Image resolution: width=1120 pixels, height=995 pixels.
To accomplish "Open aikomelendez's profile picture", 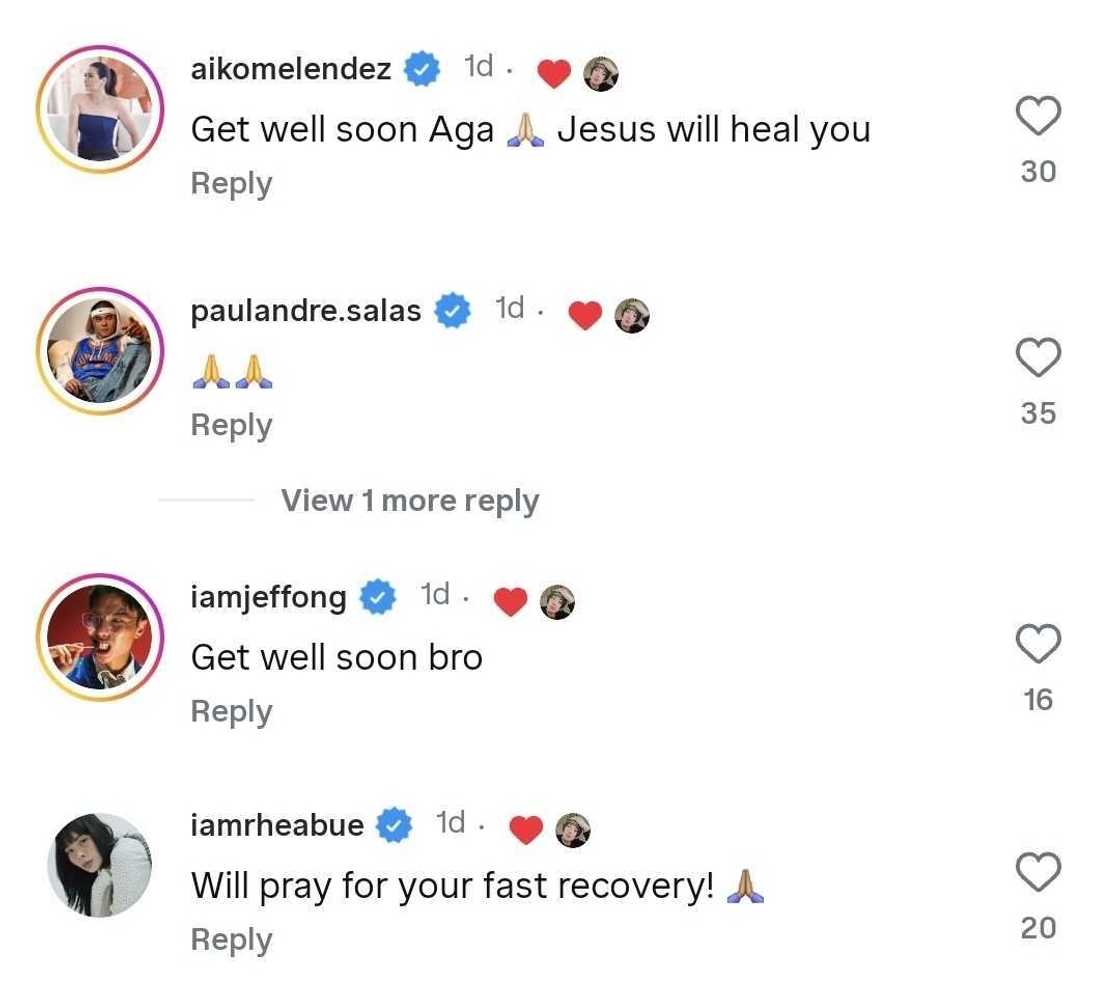I will point(99,108).
